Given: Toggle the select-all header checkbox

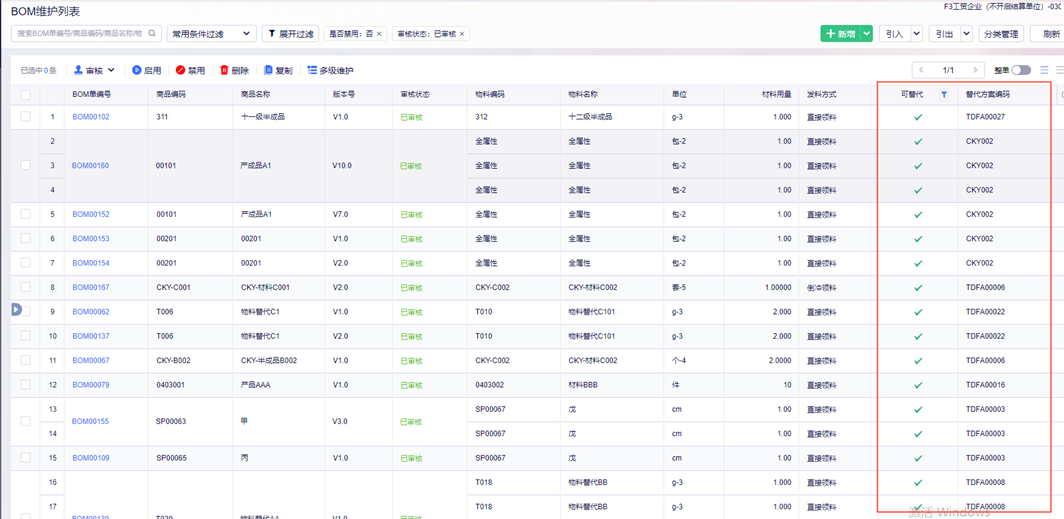Looking at the screenshot, I should click(26, 95).
